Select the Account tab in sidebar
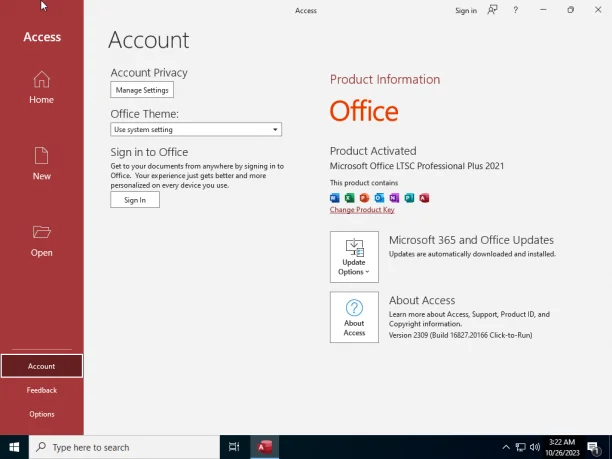This screenshot has height=459, width=612. (42, 366)
